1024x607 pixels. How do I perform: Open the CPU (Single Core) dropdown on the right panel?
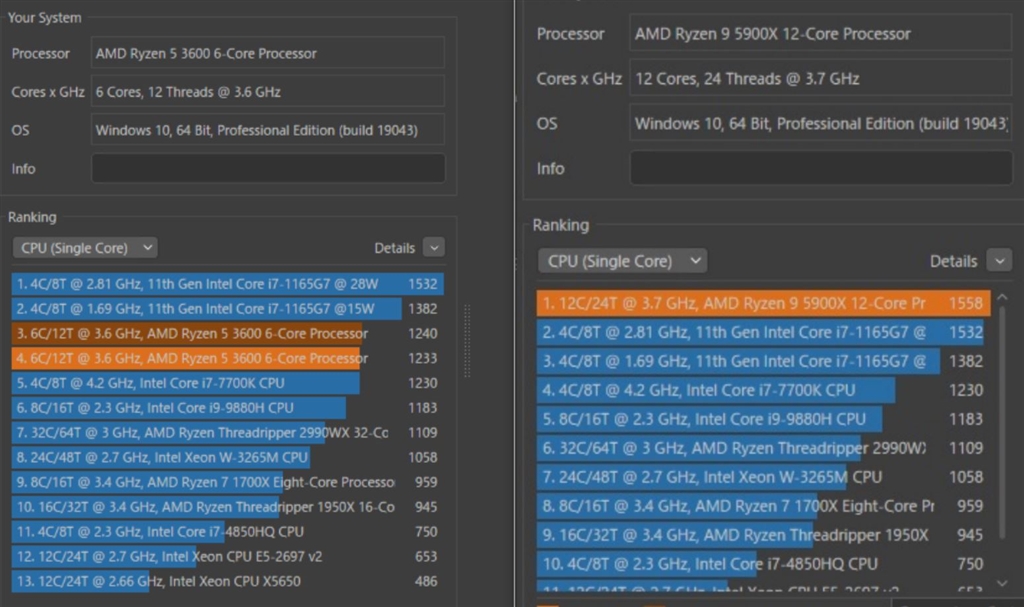pos(621,260)
